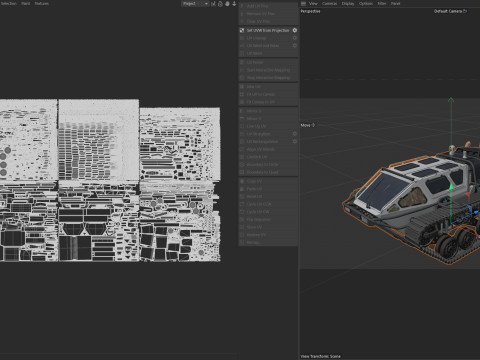The width and height of the screenshot is (480, 360).
Task: Click the Move tool indicator in viewport
Action: click(308, 125)
